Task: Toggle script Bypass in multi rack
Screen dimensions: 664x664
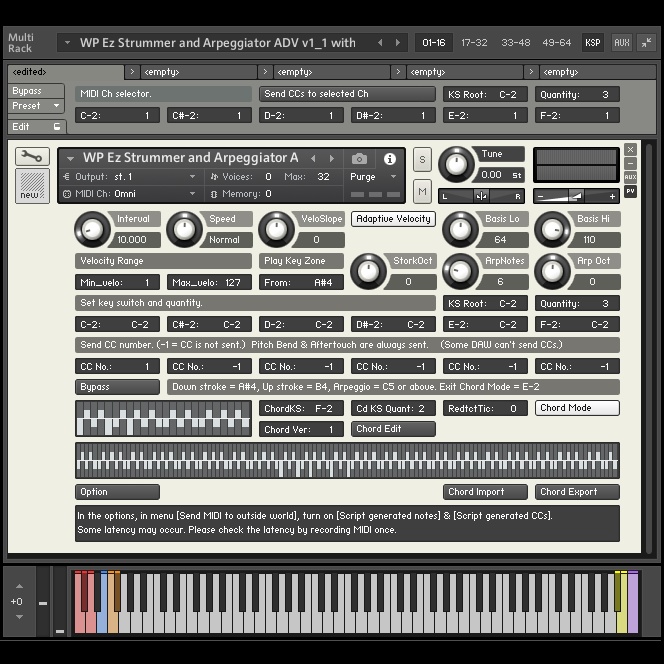Action: 36,91
